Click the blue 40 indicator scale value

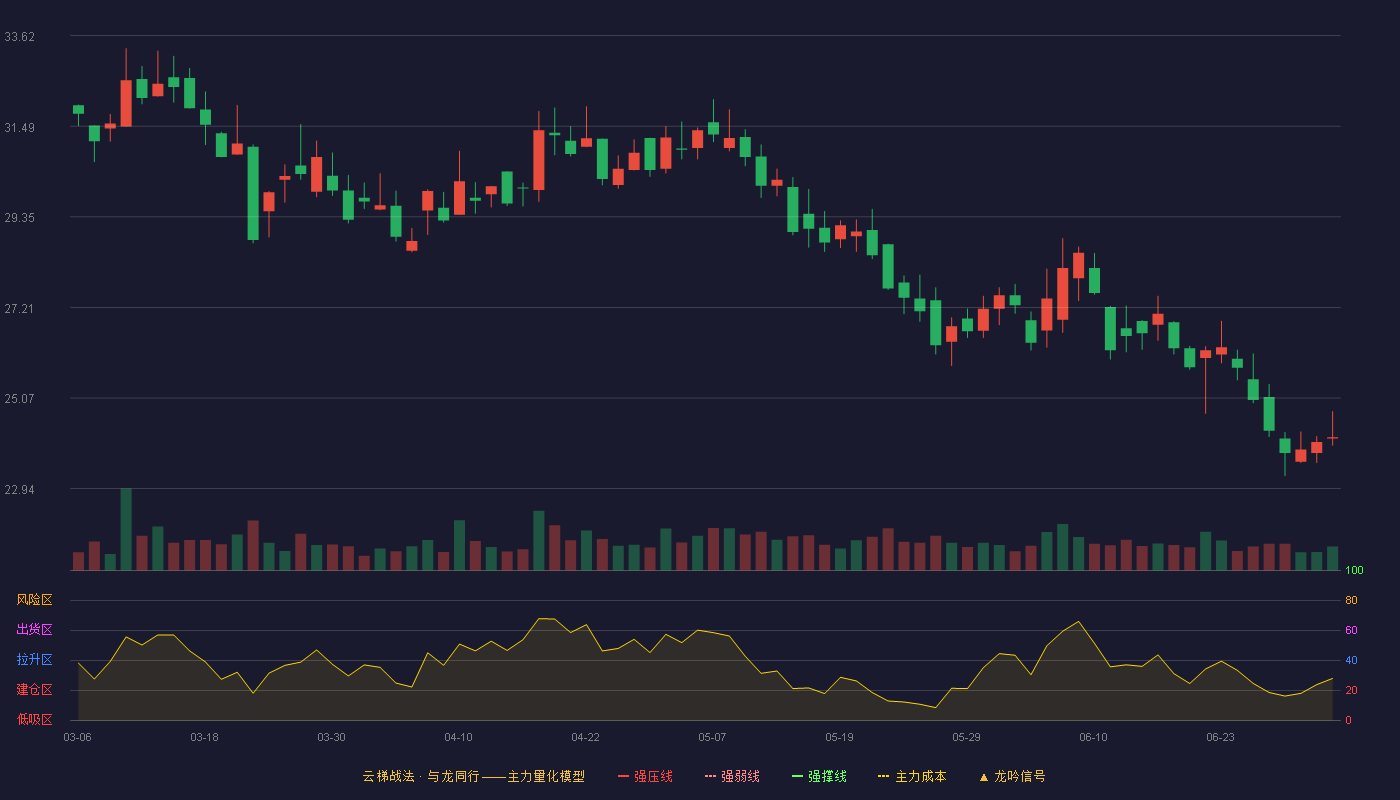coord(1351,660)
